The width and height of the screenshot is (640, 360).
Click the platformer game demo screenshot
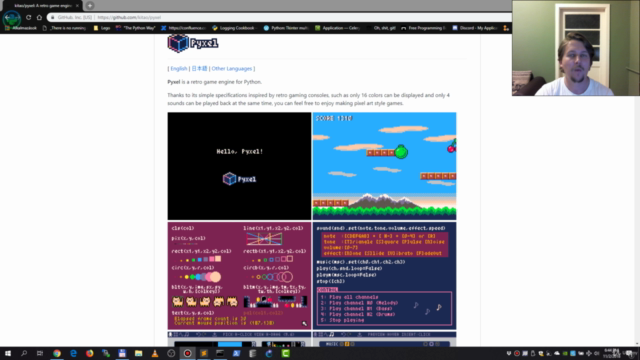click(x=384, y=166)
